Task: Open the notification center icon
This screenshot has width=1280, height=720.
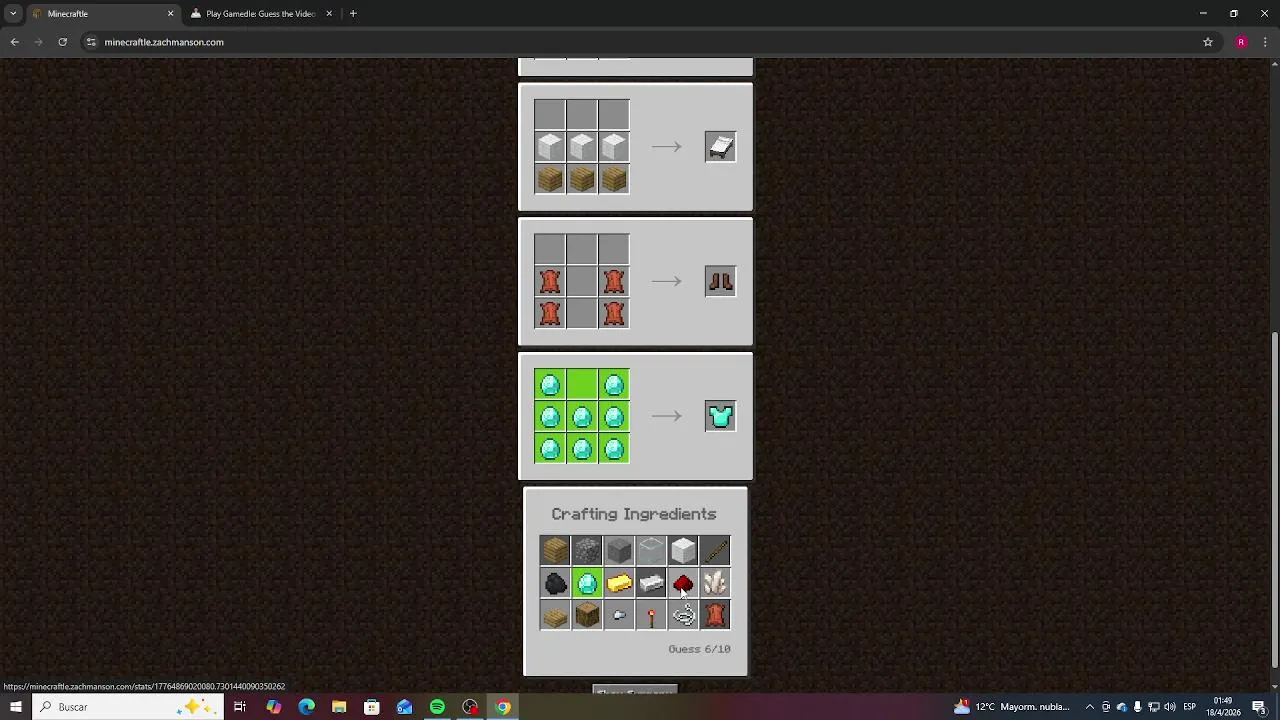Action: 1259,707
